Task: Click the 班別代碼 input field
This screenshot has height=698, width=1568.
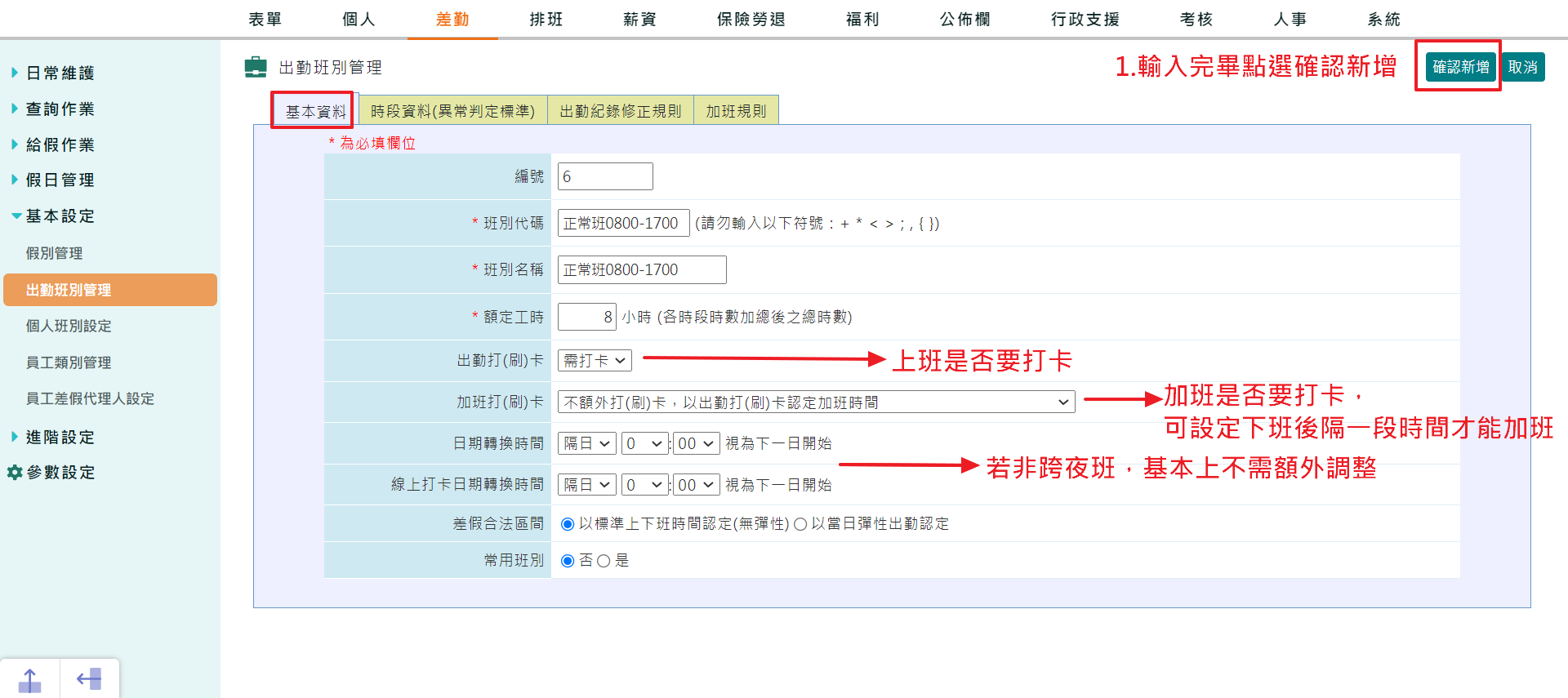Action: [x=624, y=223]
